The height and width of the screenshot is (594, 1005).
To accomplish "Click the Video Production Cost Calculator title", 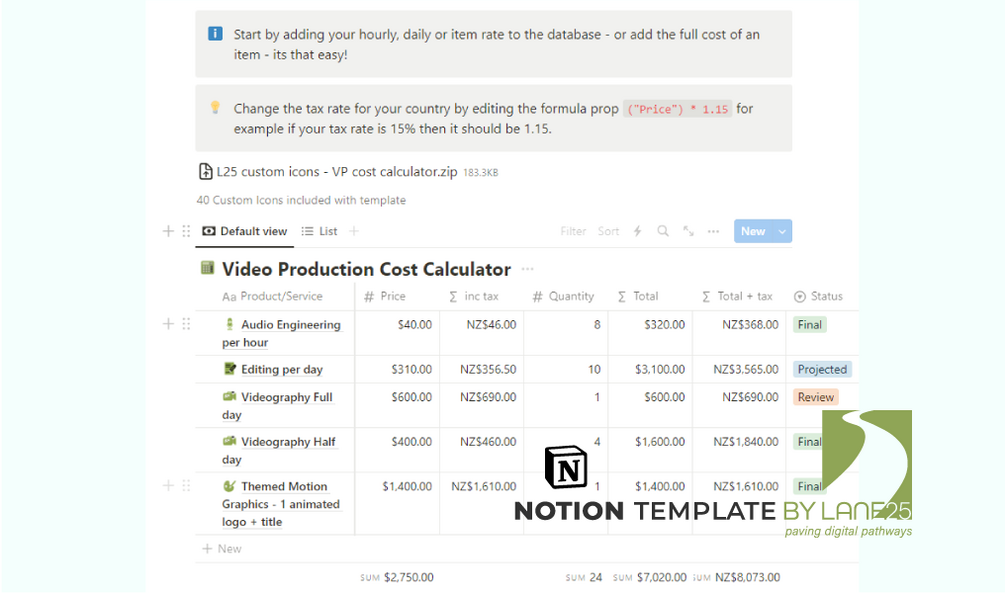I will pyautogui.click(x=367, y=269).
